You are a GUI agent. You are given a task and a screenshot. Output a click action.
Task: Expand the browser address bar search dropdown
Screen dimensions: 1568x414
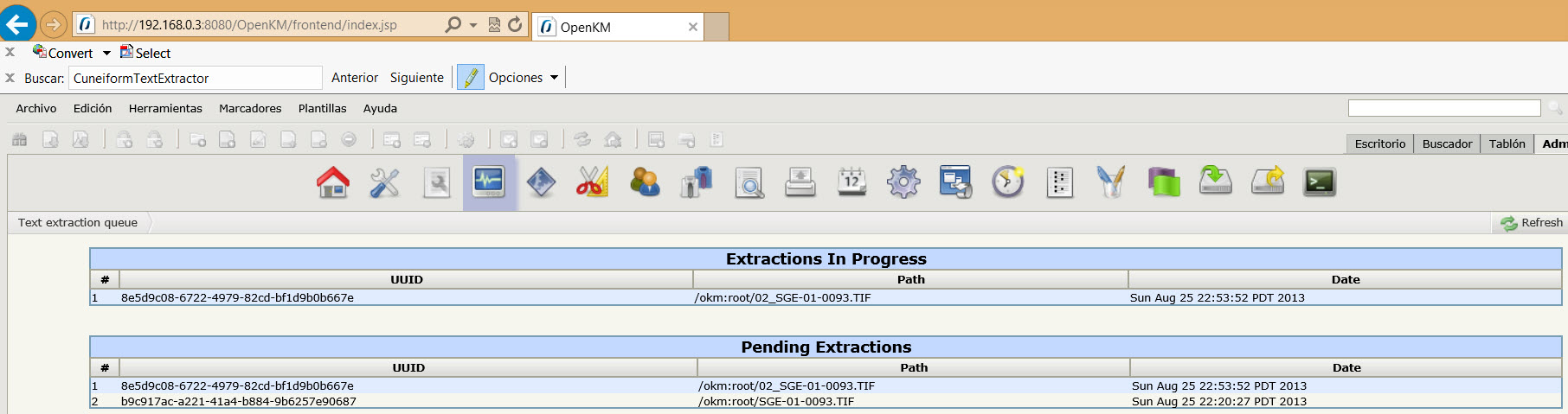(473, 25)
